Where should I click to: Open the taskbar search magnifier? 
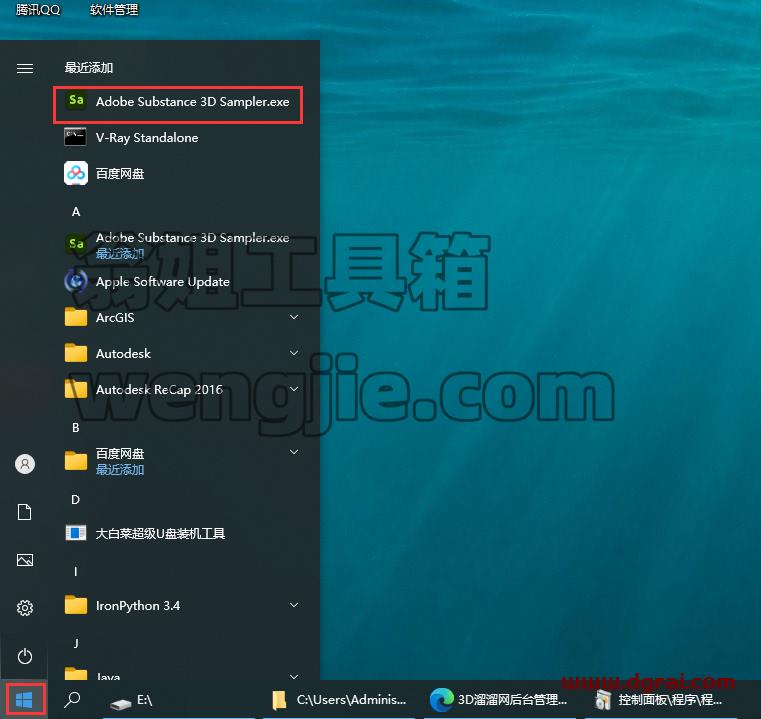click(x=72, y=700)
